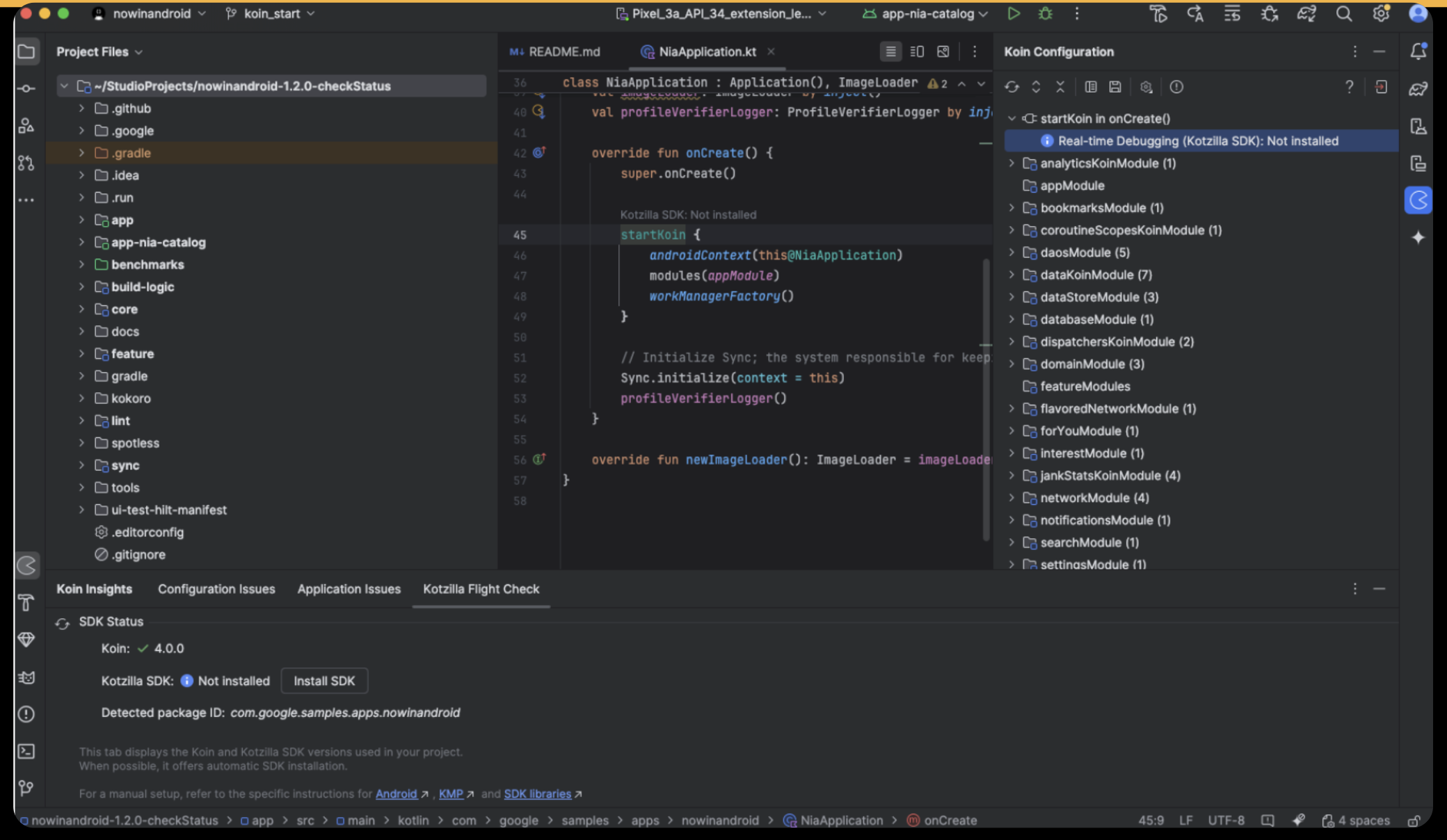Image resolution: width=1447 pixels, height=840 pixels.
Task: Open the Gradle tool window on right sidebar
Action: [1418, 88]
